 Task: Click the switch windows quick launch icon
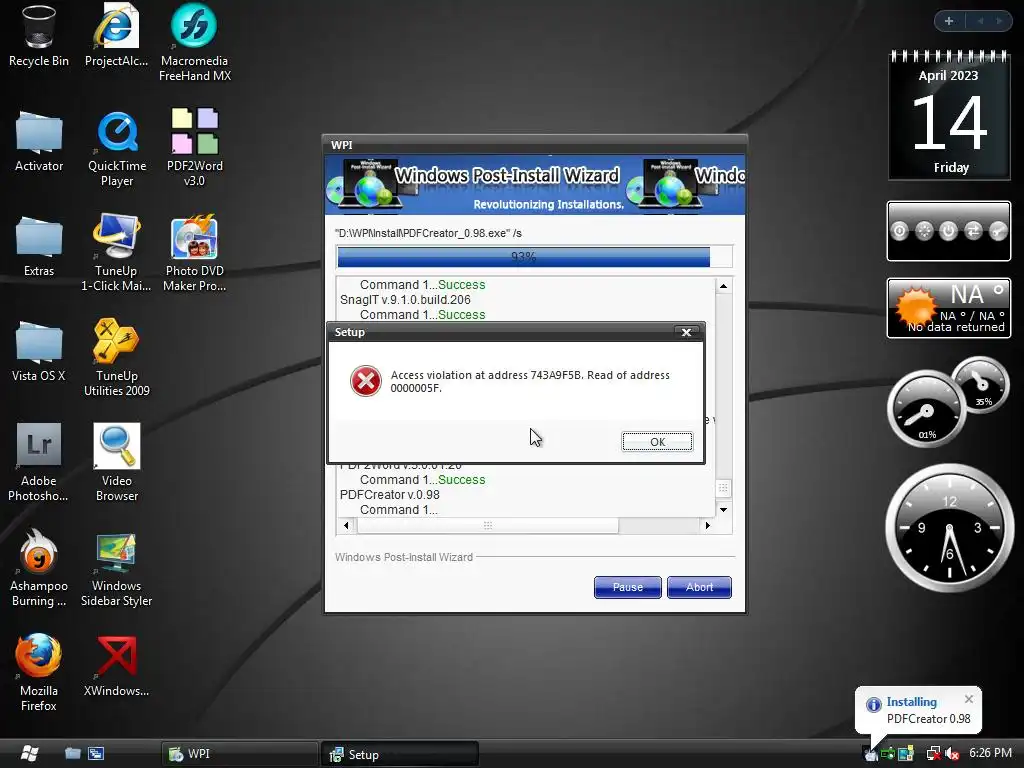(96, 754)
